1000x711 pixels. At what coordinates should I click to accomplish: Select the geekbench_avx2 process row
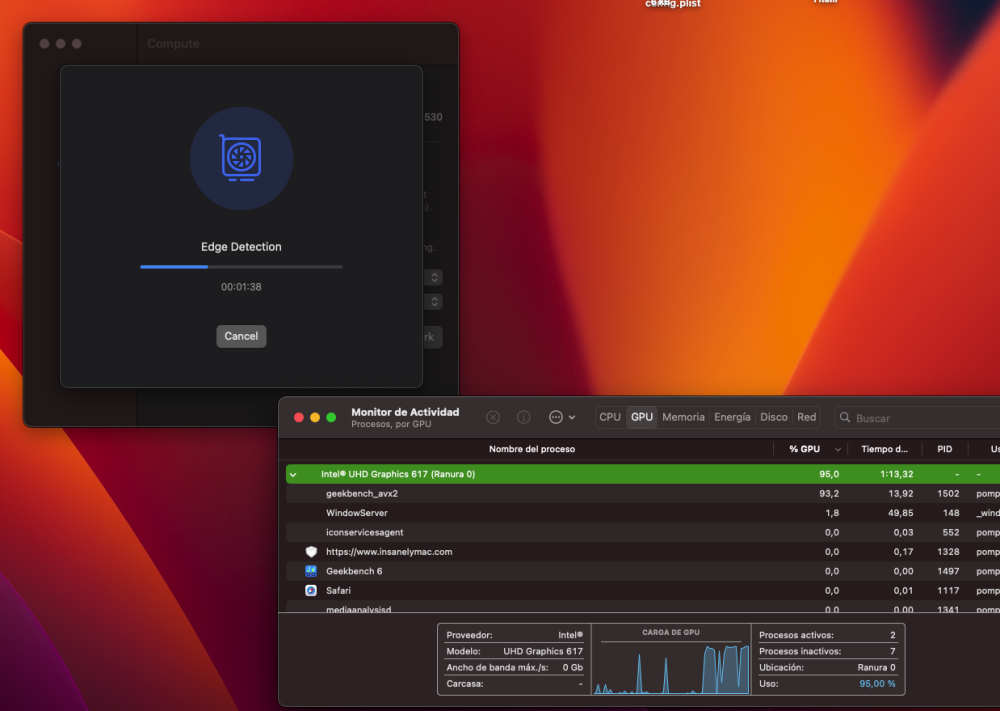pos(643,494)
